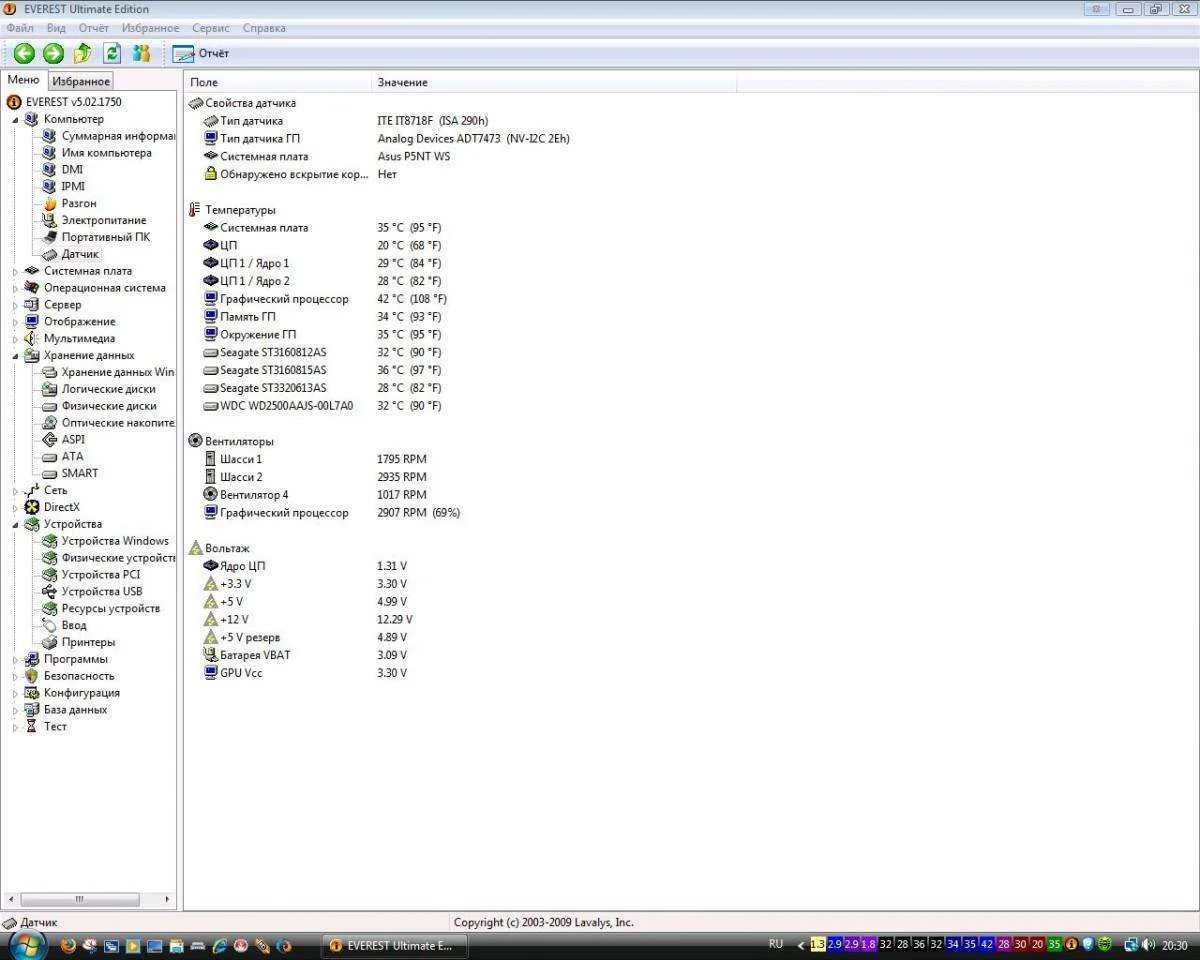The width and height of the screenshot is (1200, 960).
Task: Click the volume speaker tray icon
Action: click(1148, 944)
